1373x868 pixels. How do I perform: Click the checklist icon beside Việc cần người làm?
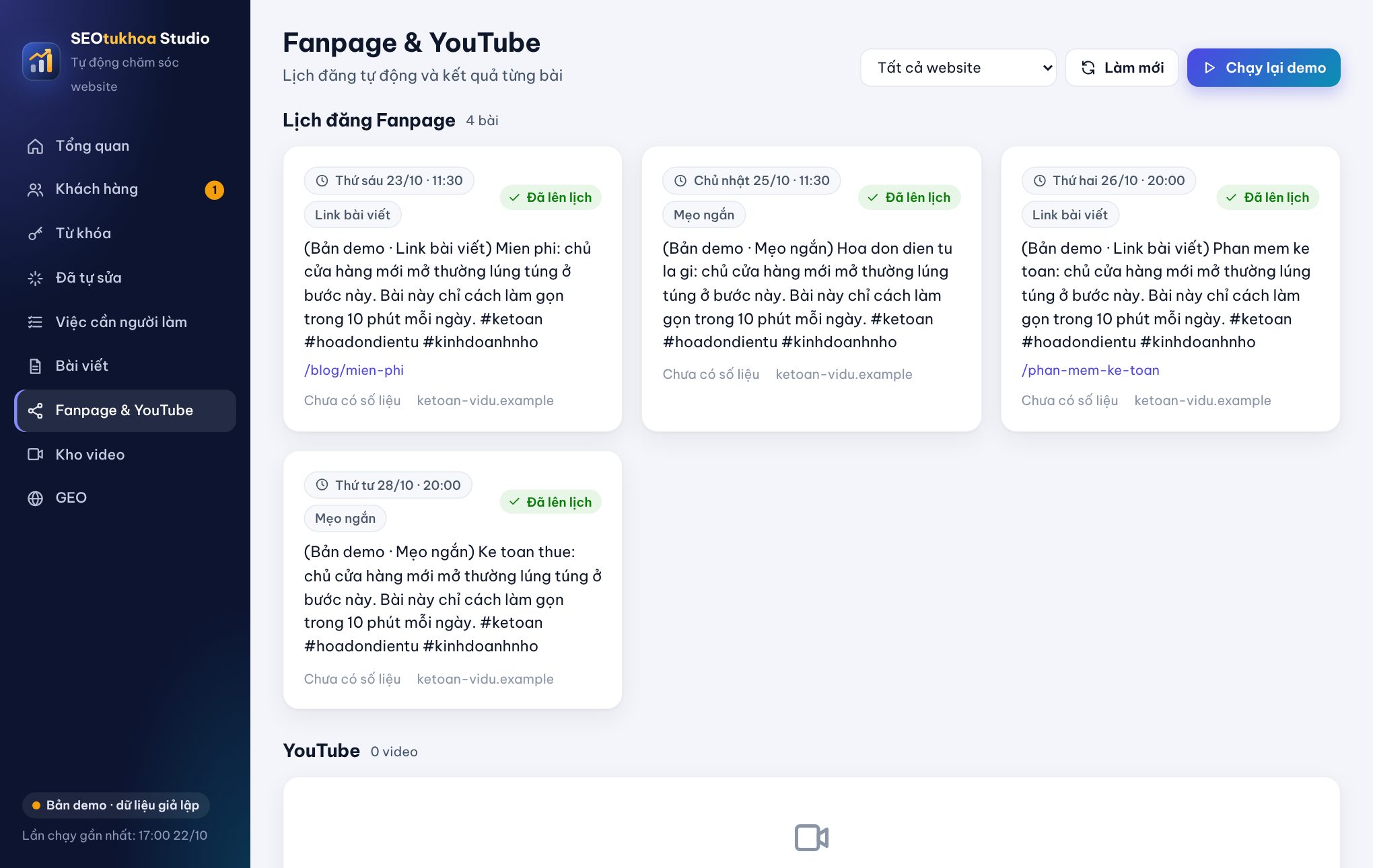35,322
